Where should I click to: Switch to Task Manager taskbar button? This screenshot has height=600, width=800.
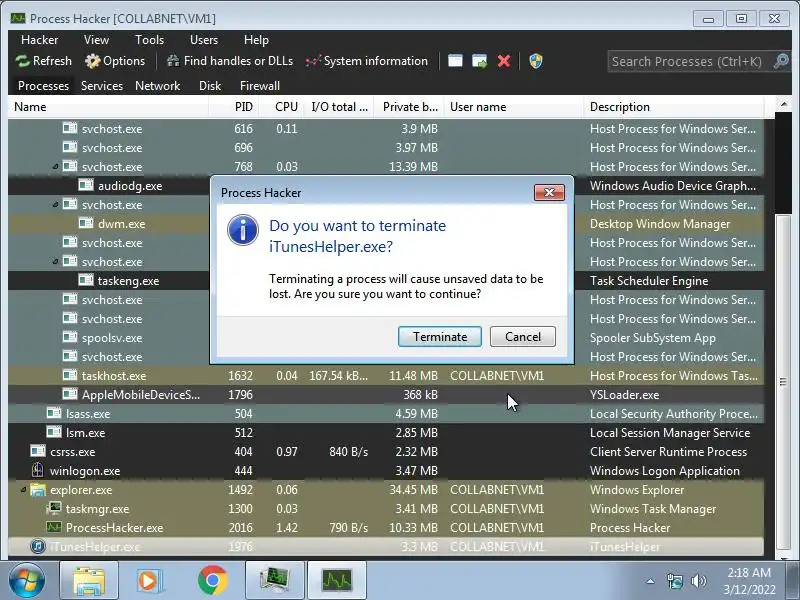click(x=274, y=581)
